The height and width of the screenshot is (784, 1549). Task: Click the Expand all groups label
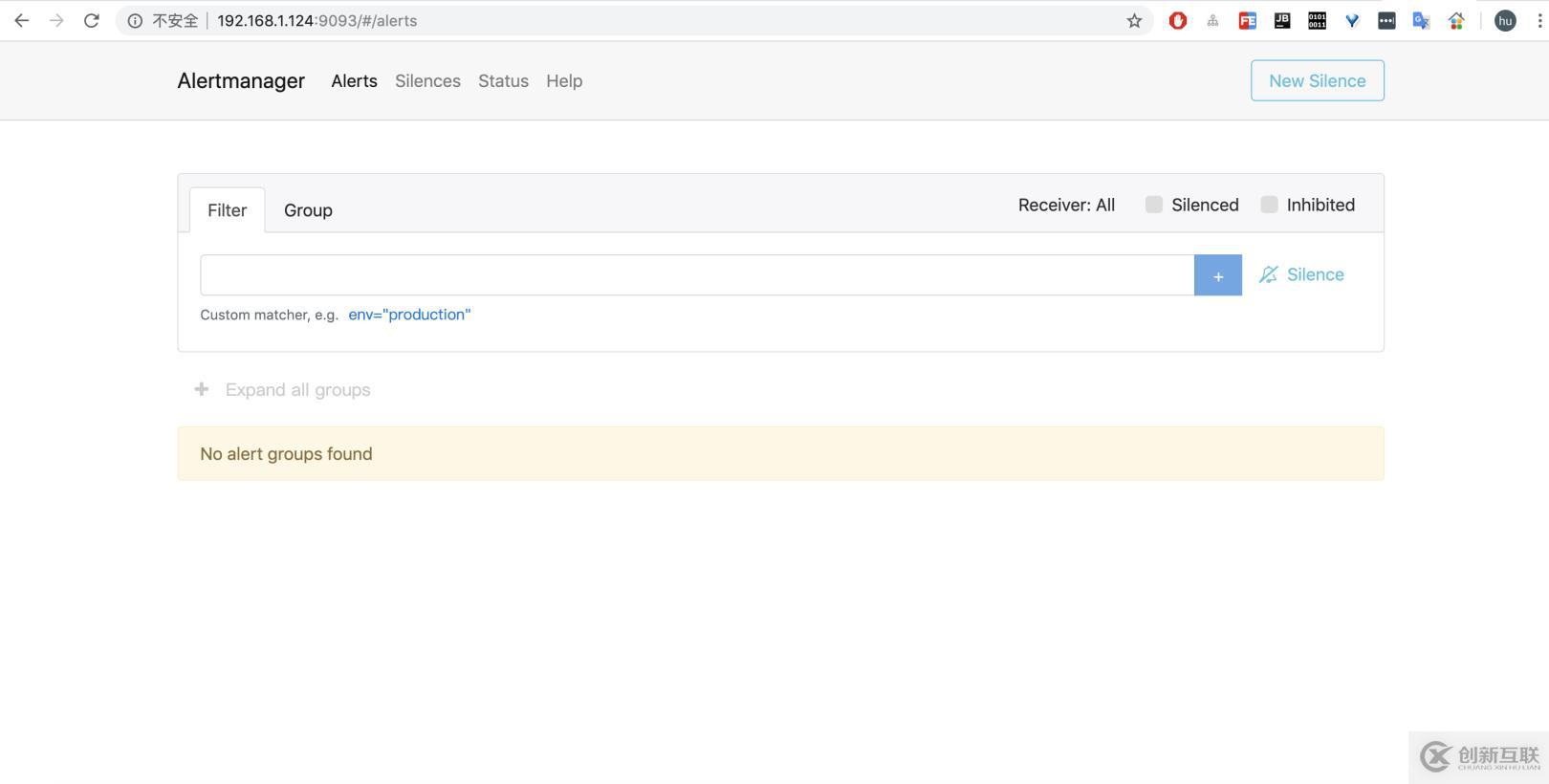297,389
